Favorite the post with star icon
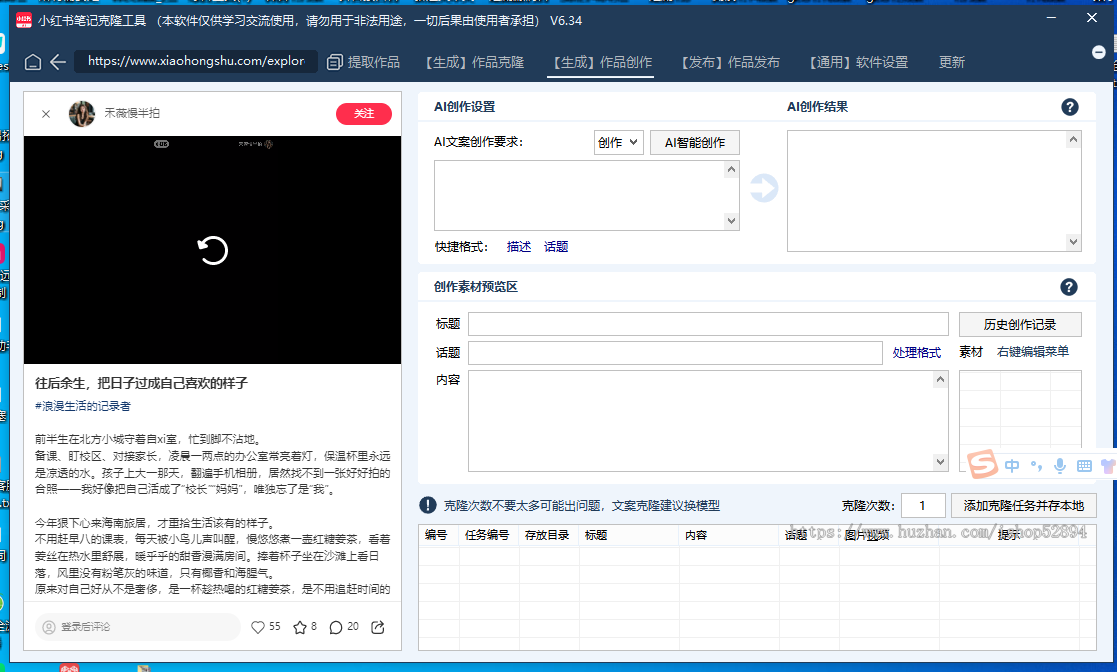 (300, 627)
